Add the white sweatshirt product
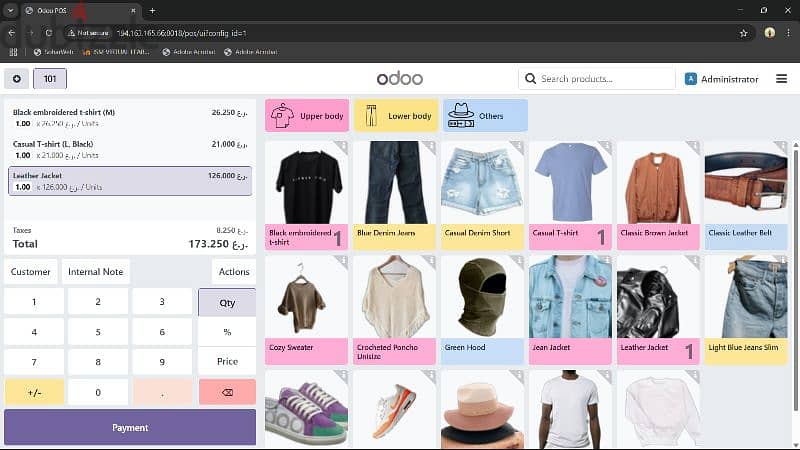 [x=658, y=409]
